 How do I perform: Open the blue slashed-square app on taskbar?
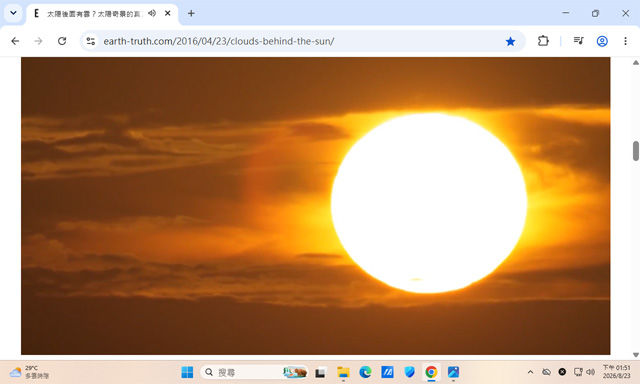(x=387, y=372)
